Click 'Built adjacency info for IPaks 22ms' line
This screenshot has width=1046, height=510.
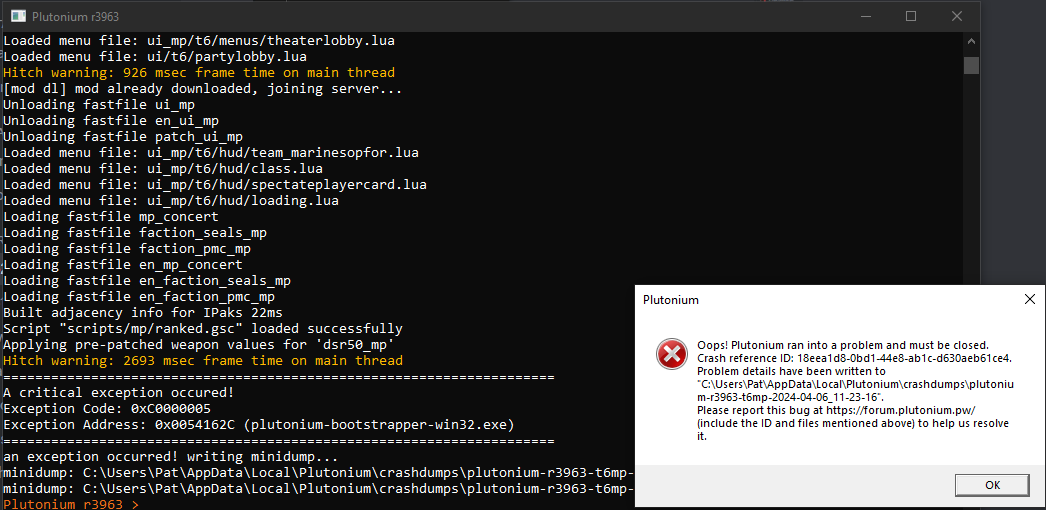pyautogui.click(x=143, y=313)
